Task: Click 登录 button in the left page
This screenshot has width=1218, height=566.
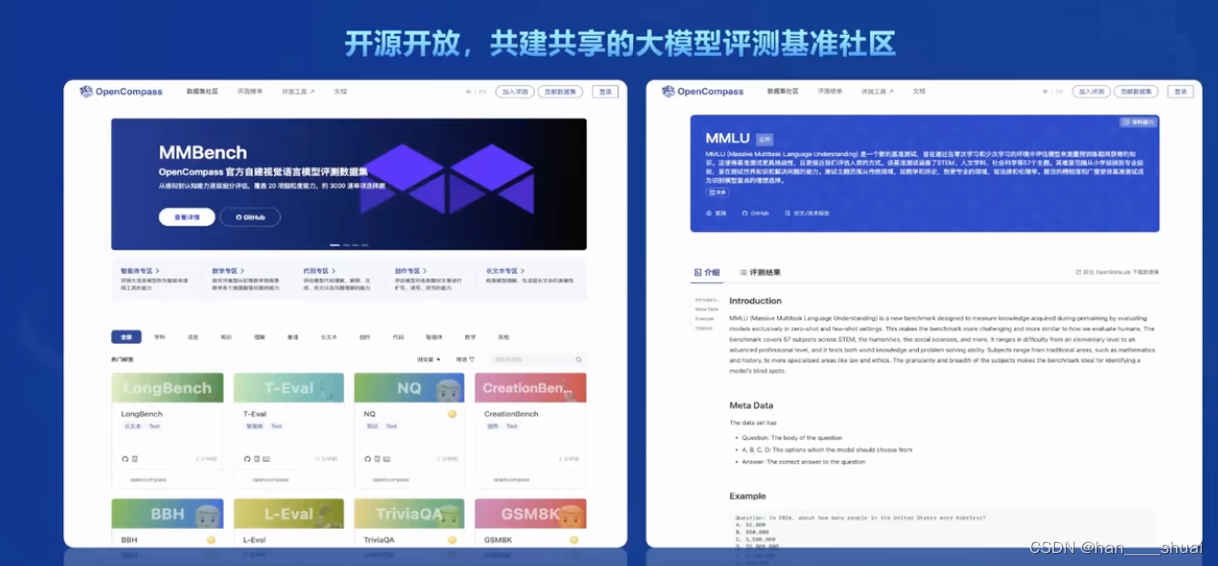Action: click(x=605, y=92)
